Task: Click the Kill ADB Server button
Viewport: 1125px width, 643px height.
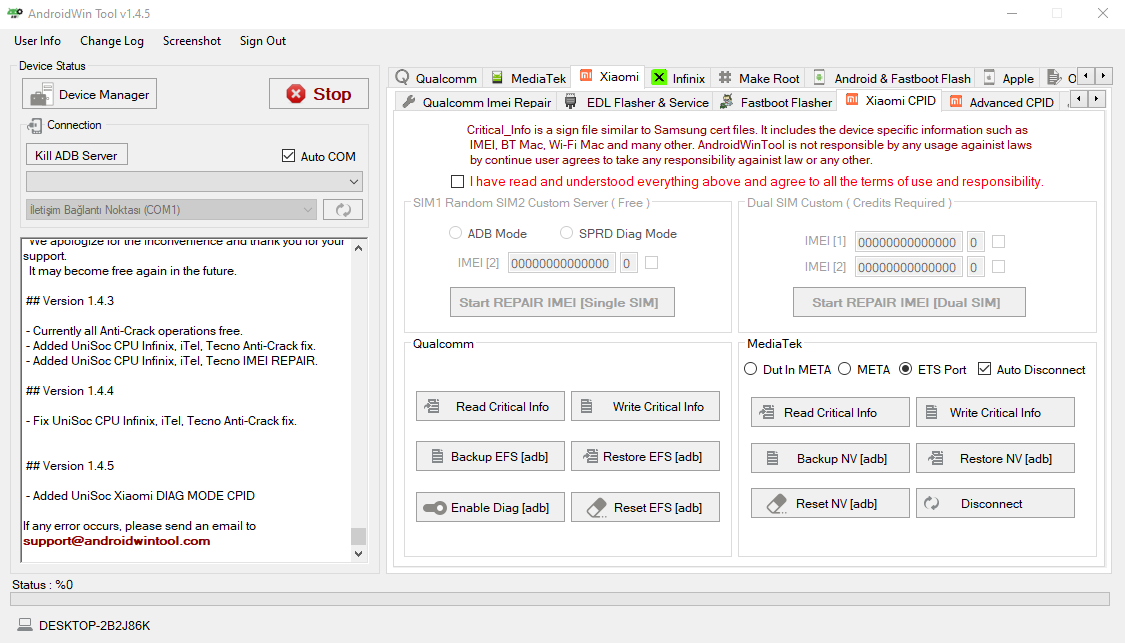Action: (x=76, y=155)
